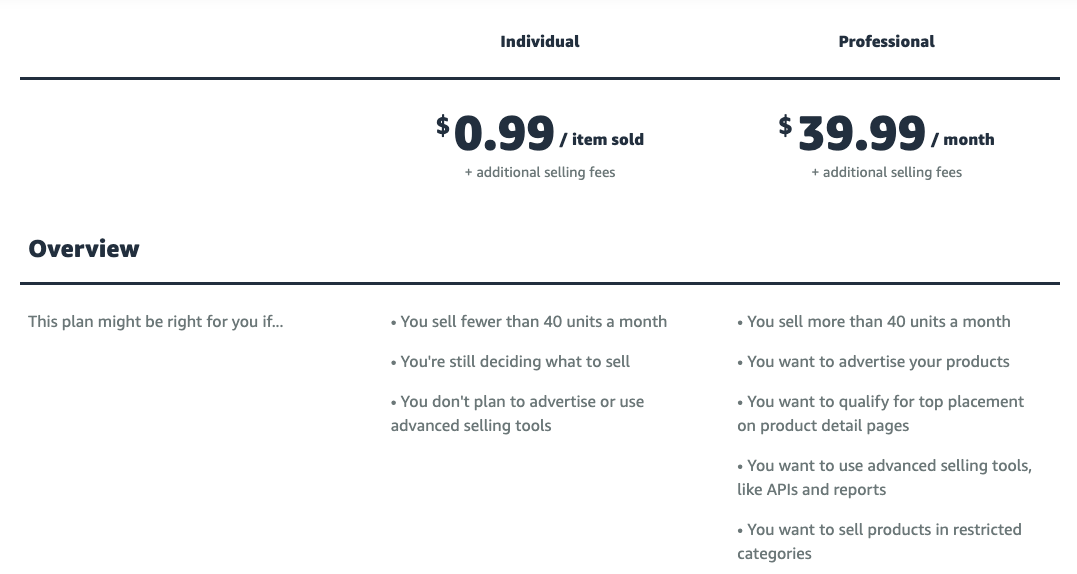Click the "/ month" pricing label
The image size is (1077, 574).
coord(963,140)
